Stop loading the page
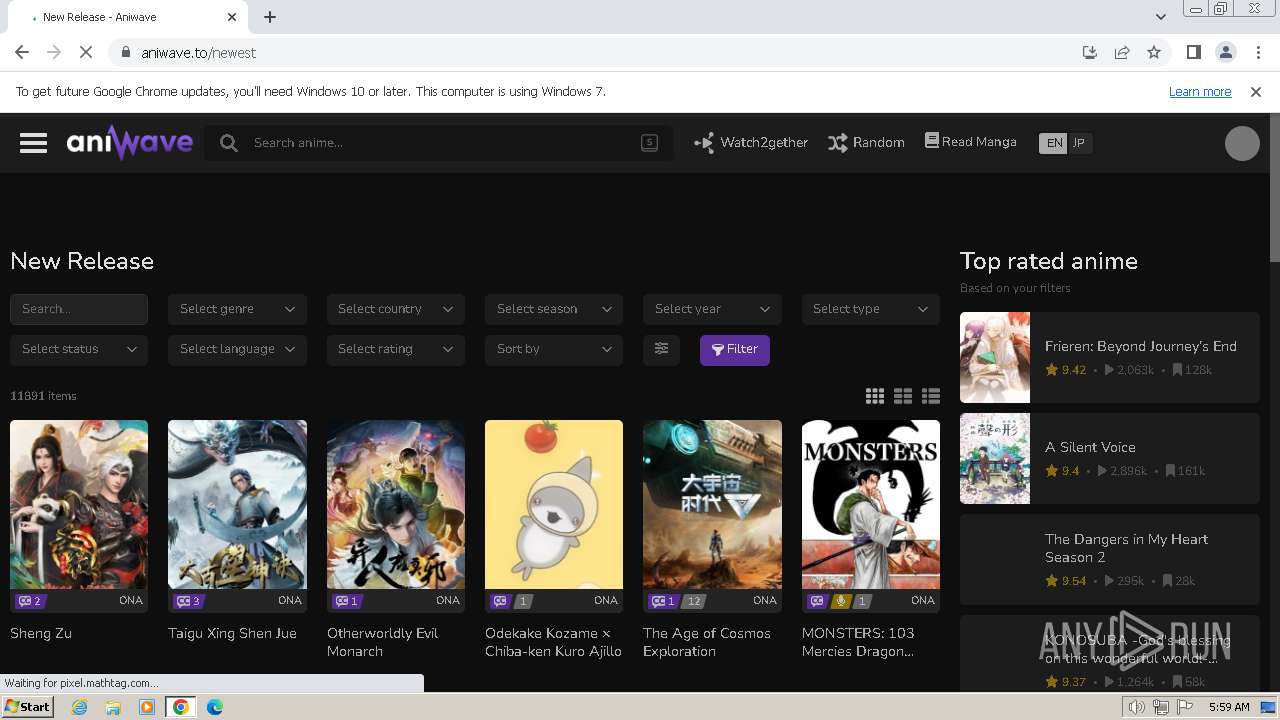This screenshot has height=720, width=1280. pyautogui.click(x=86, y=53)
